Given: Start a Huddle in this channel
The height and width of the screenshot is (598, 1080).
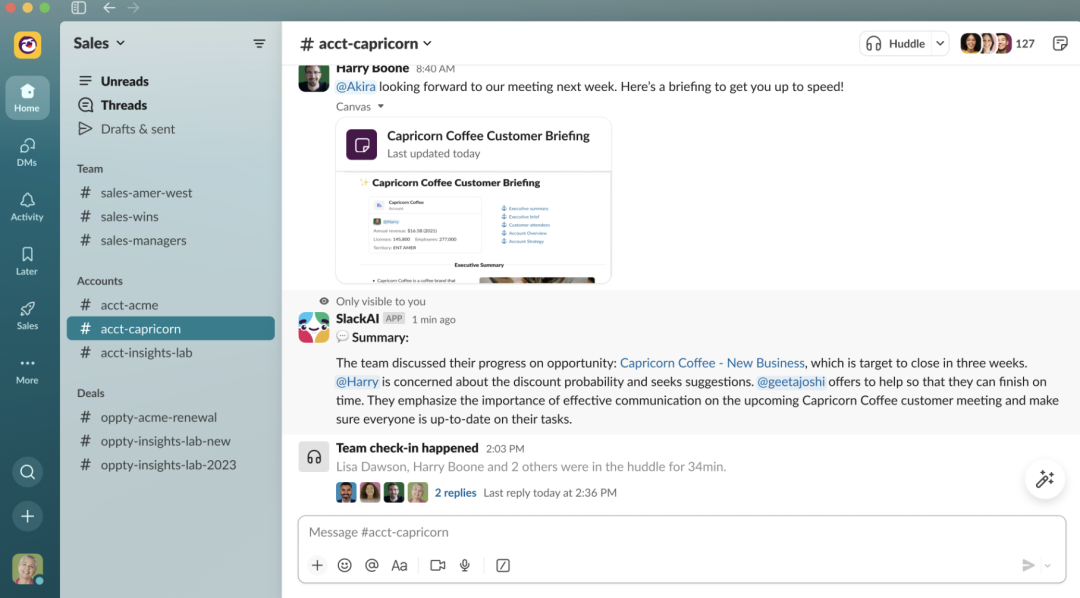Looking at the screenshot, I should point(896,43).
